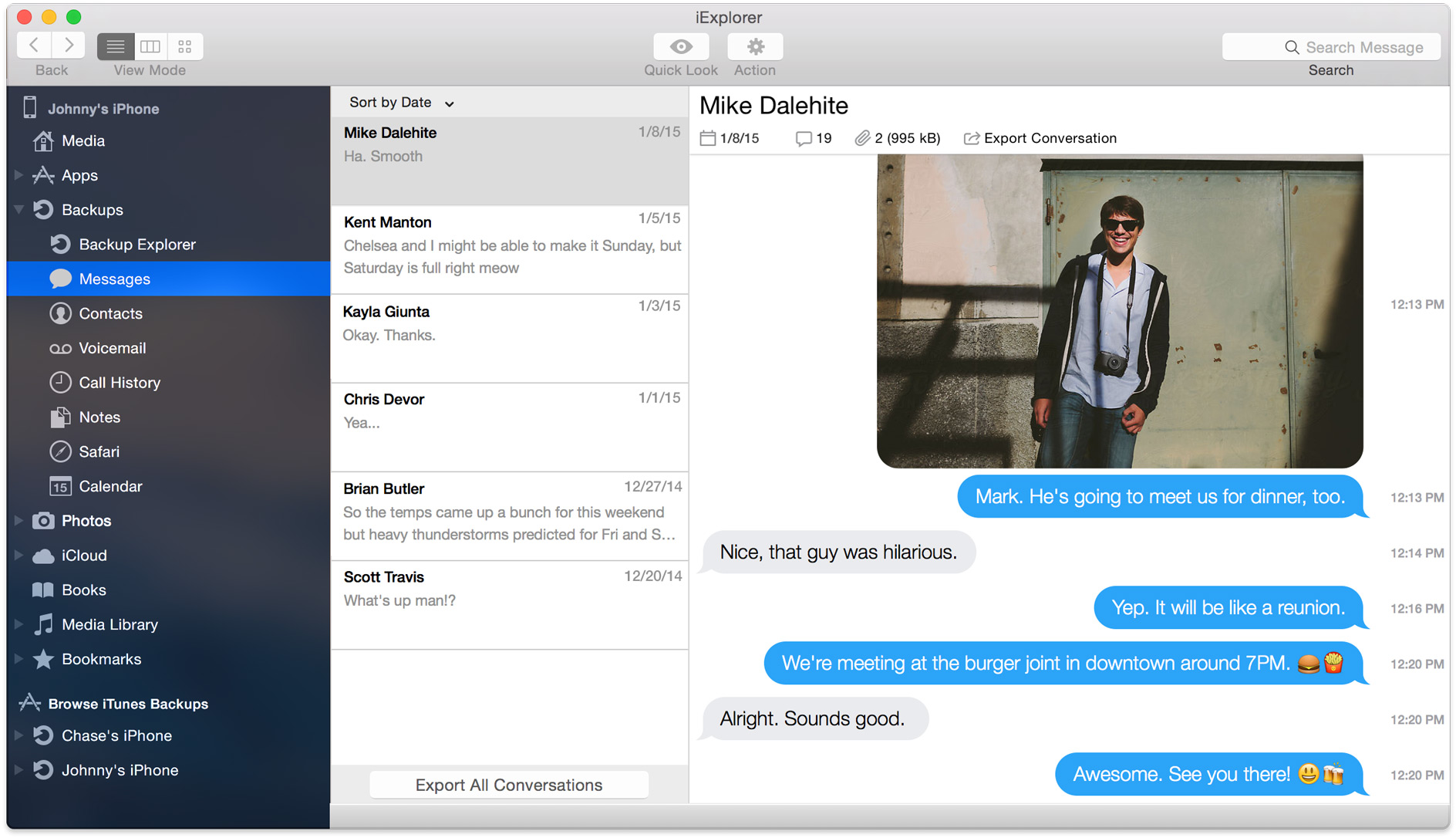Switch to icon grid view mode
Screen dimensions: 1456x838
185,46
